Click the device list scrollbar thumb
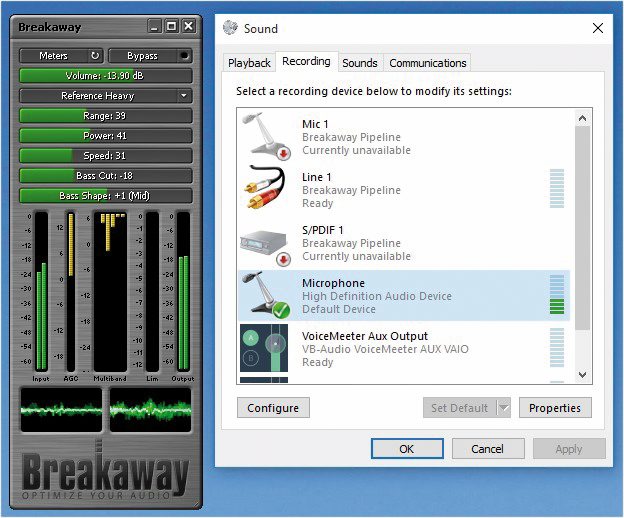 point(583,228)
